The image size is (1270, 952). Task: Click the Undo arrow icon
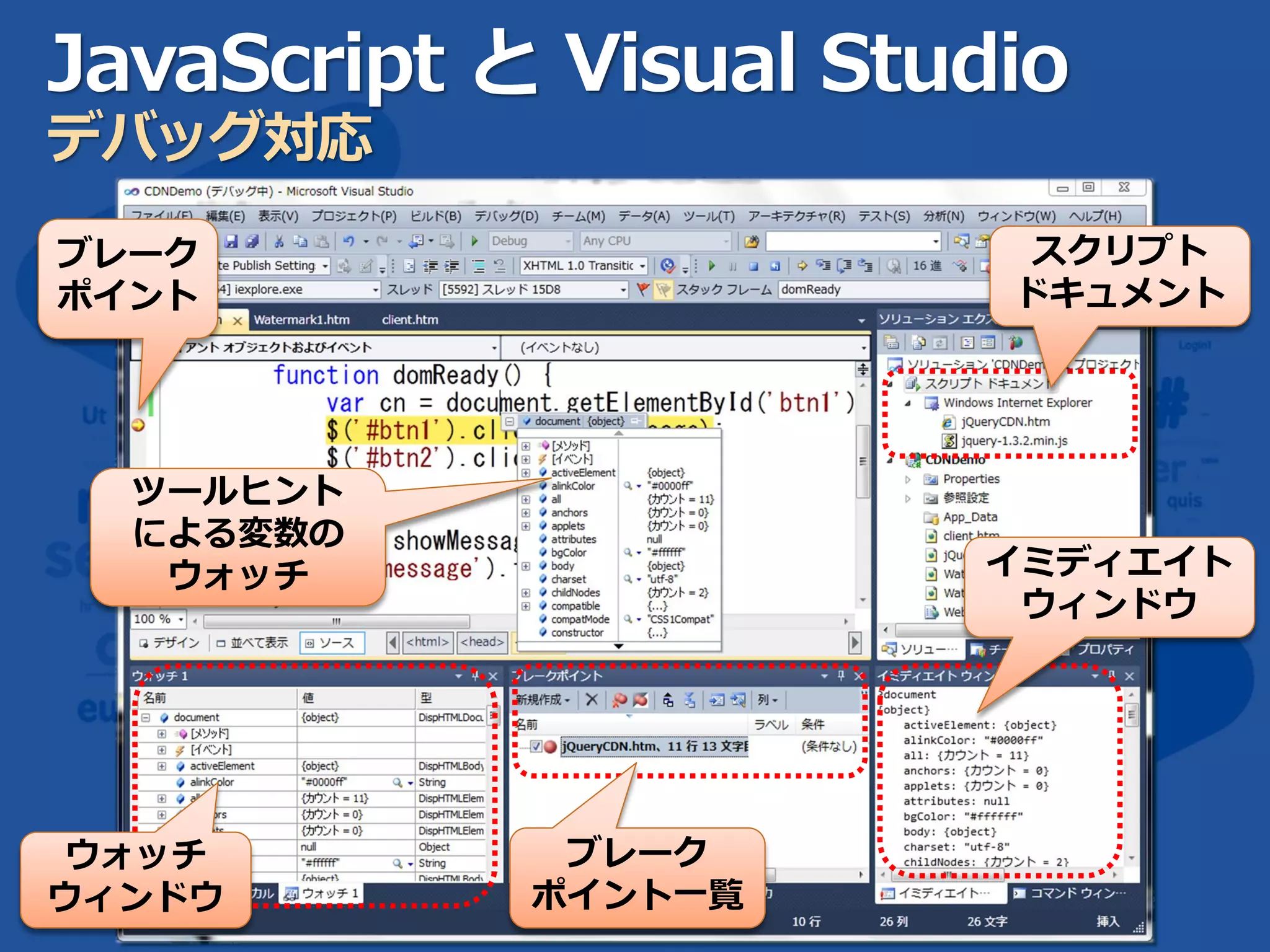click(349, 241)
